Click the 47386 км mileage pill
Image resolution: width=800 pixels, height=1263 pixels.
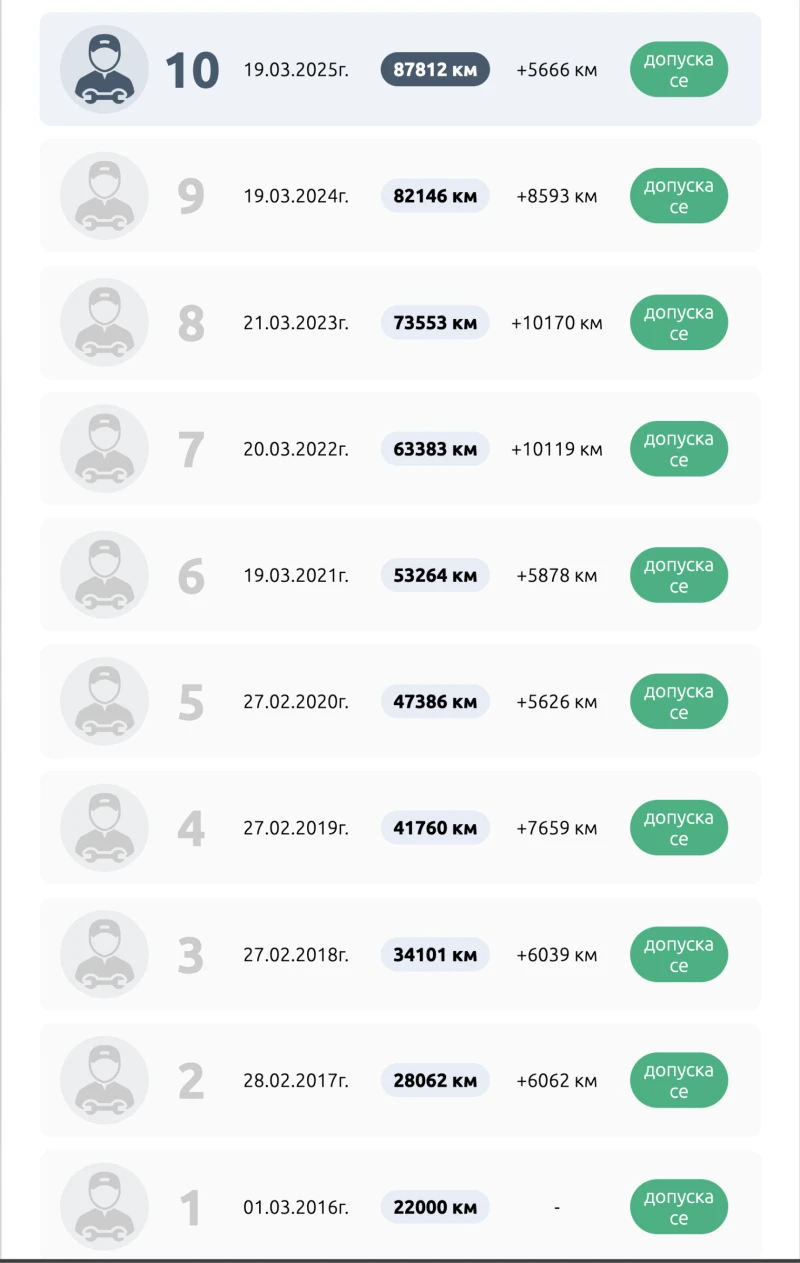point(435,702)
